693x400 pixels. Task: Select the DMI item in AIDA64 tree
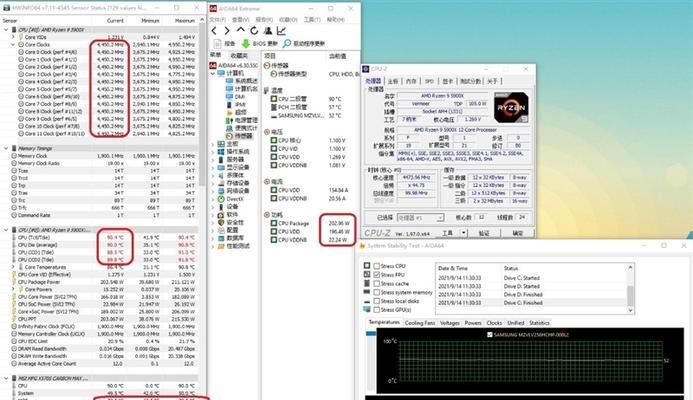(236, 96)
